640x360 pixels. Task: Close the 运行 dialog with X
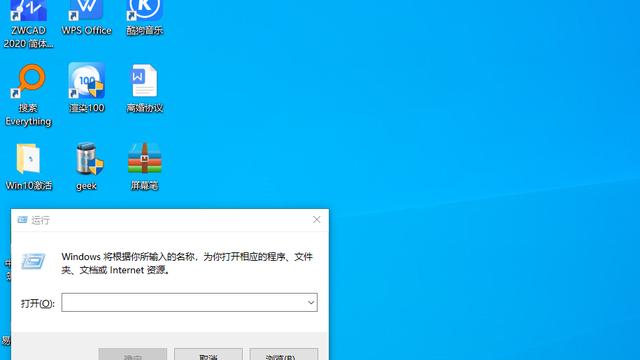coord(316,220)
